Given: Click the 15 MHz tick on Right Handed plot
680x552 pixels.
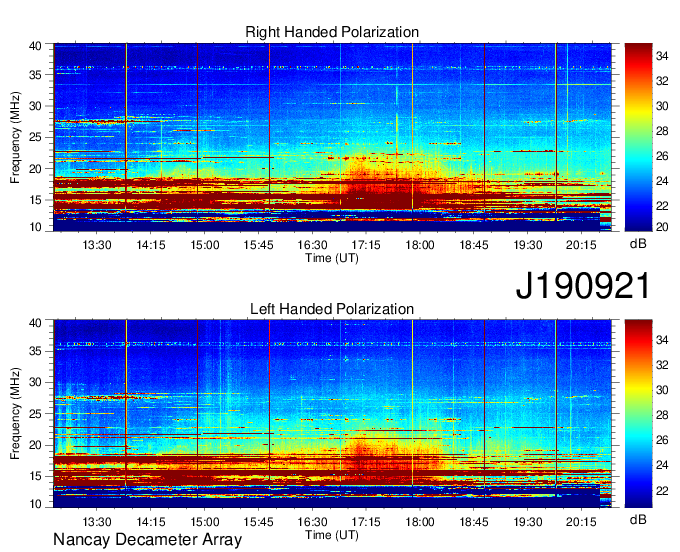Looking at the screenshot, I should coord(35,200).
